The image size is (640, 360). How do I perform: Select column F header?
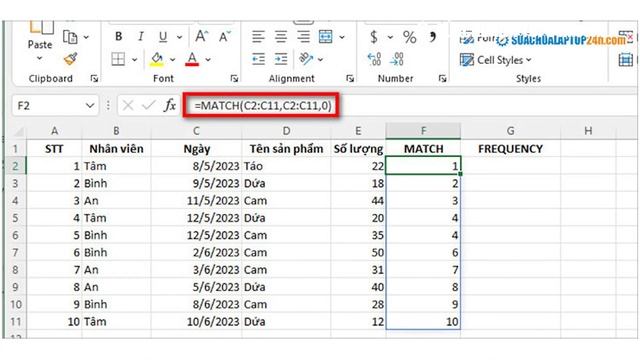click(x=423, y=131)
